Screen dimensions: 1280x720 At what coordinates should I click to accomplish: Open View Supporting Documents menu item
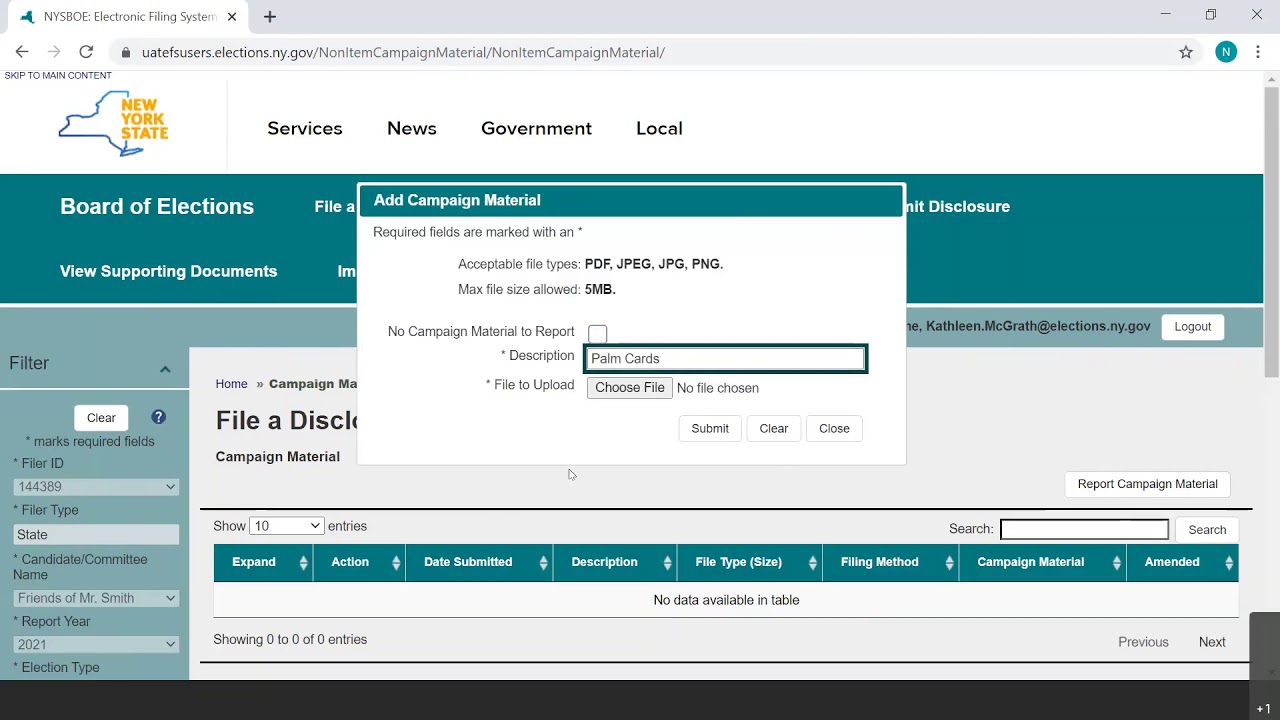(168, 271)
